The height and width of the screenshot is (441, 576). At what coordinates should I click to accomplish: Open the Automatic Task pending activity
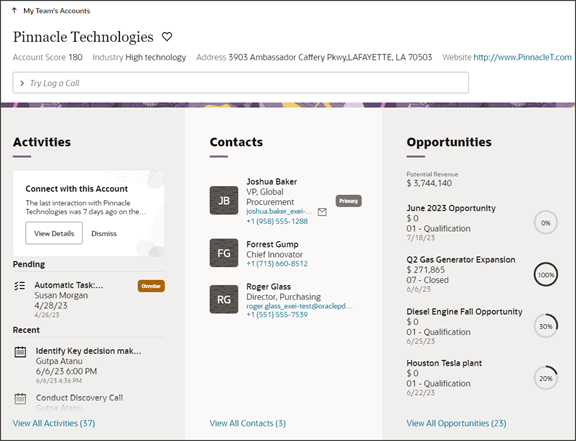coord(69,285)
